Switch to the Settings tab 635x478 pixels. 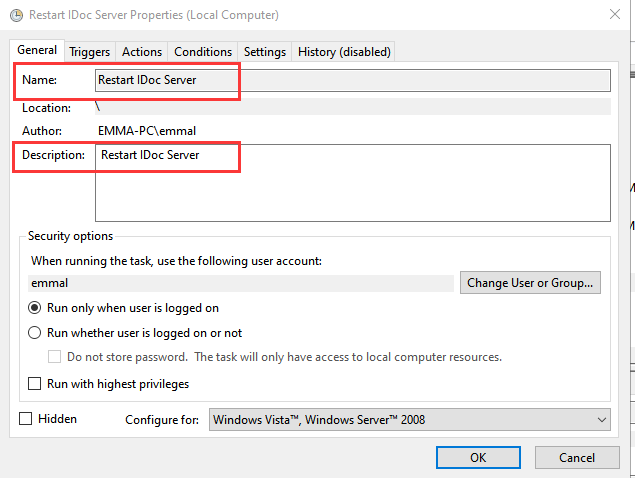265,52
